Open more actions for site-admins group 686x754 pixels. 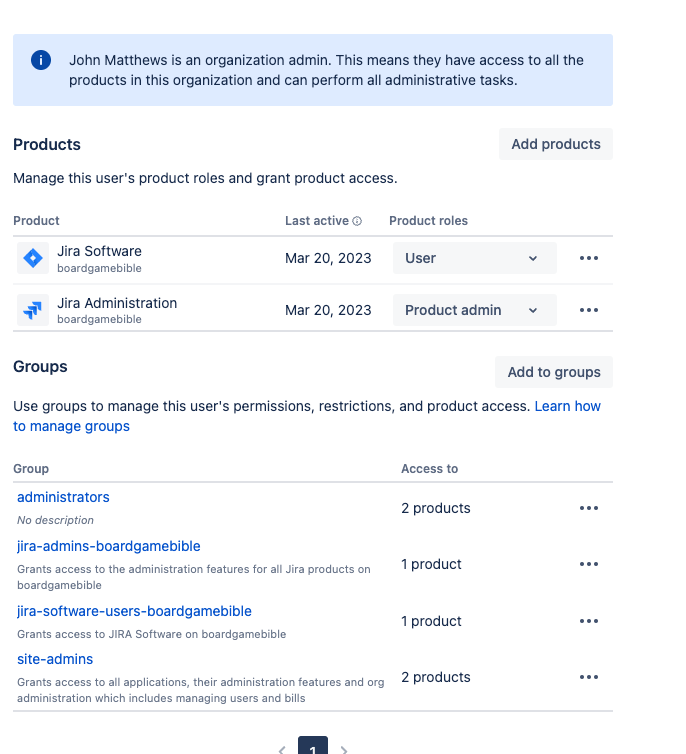click(589, 677)
